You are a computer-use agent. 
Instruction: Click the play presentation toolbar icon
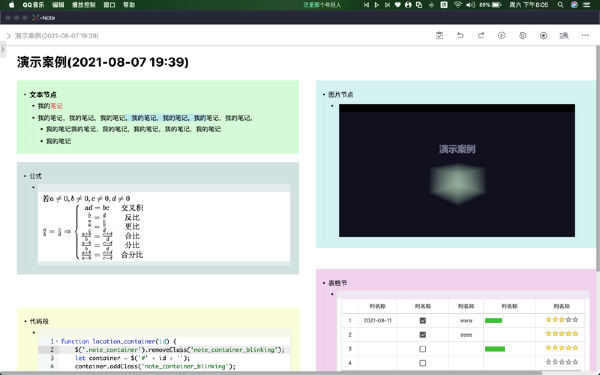[502, 36]
